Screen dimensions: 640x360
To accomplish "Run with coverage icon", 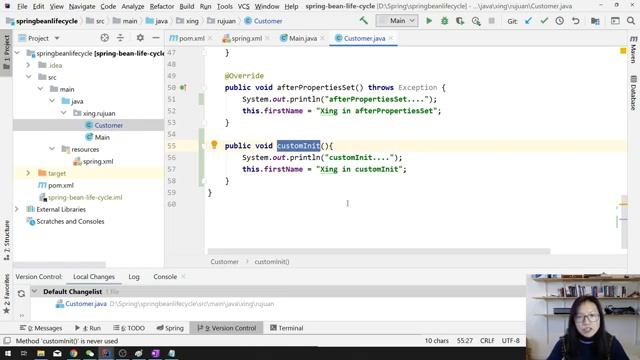I will point(460,21).
